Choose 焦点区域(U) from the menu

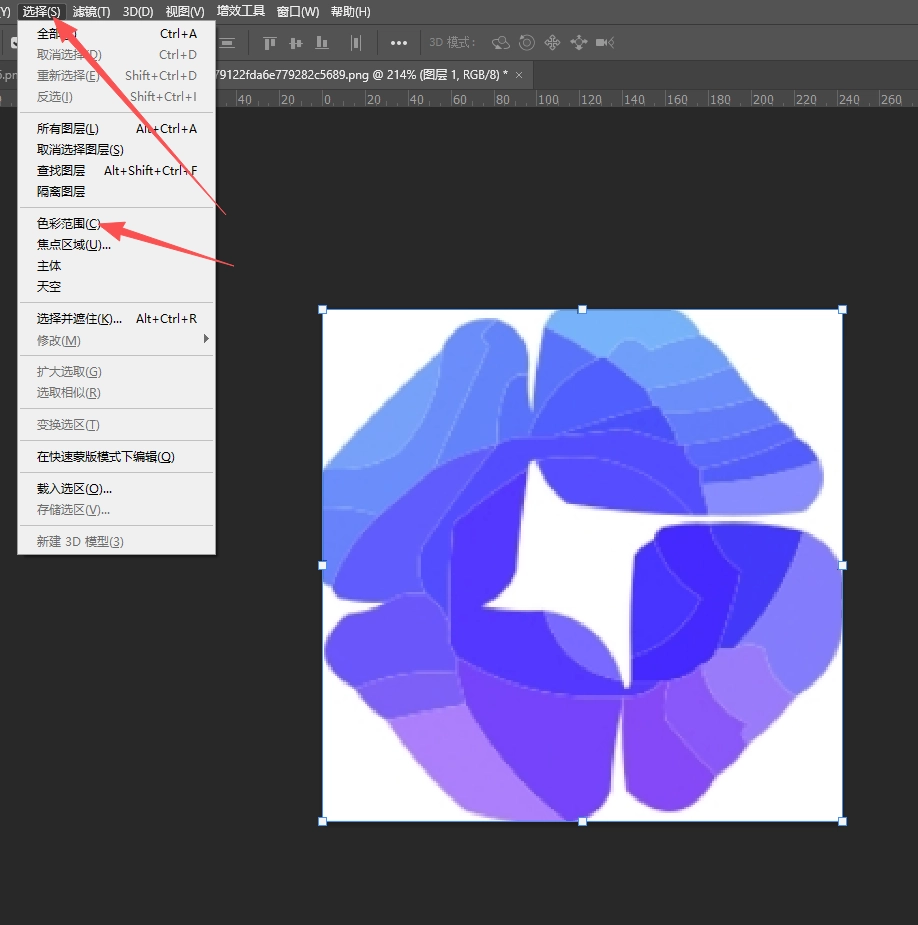click(73, 245)
